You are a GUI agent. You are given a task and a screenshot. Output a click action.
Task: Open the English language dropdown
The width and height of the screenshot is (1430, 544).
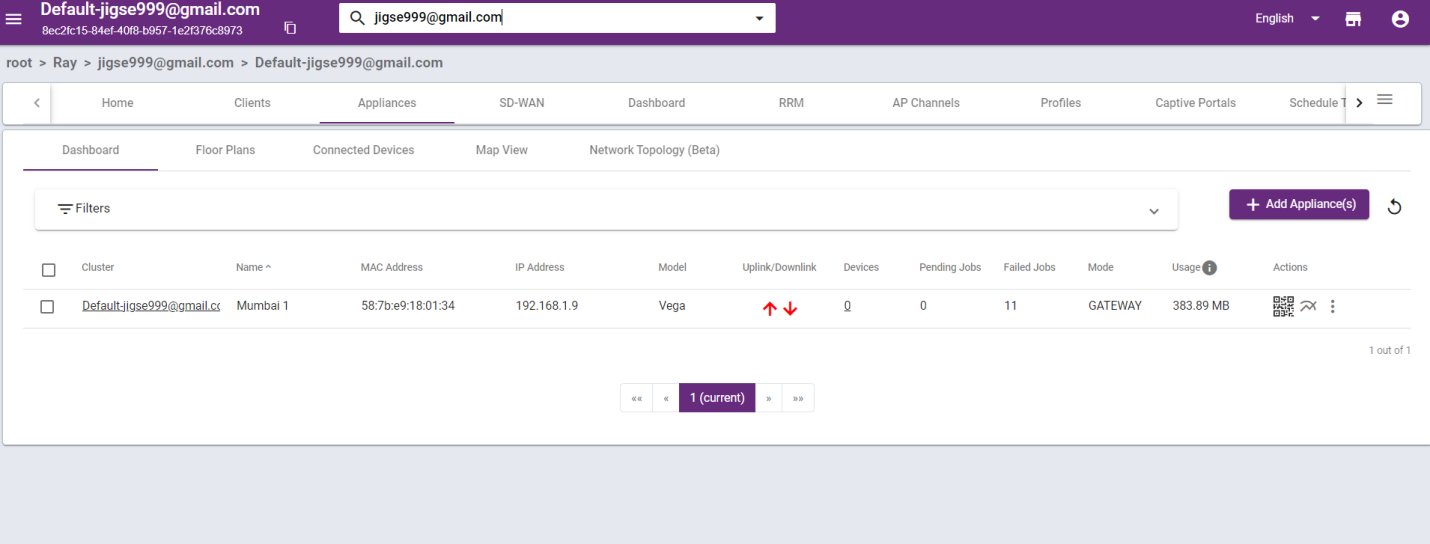(x=1288, y=18)
